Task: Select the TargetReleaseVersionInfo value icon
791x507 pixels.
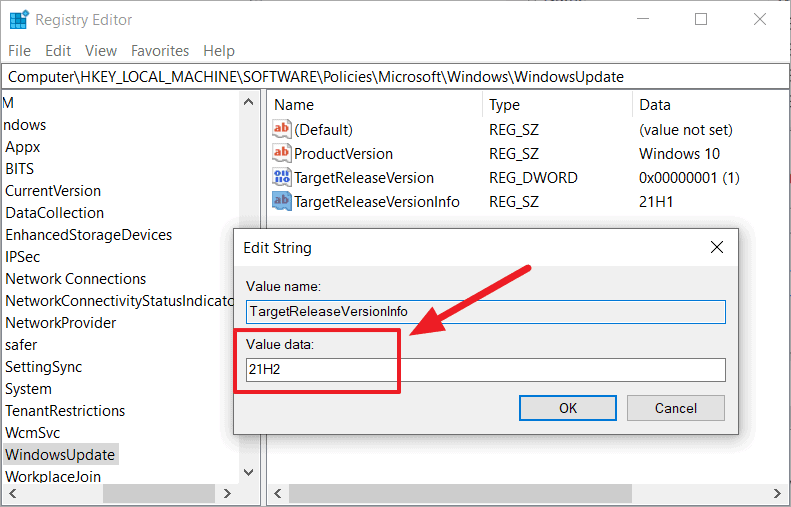Action: tap(281, 201)
